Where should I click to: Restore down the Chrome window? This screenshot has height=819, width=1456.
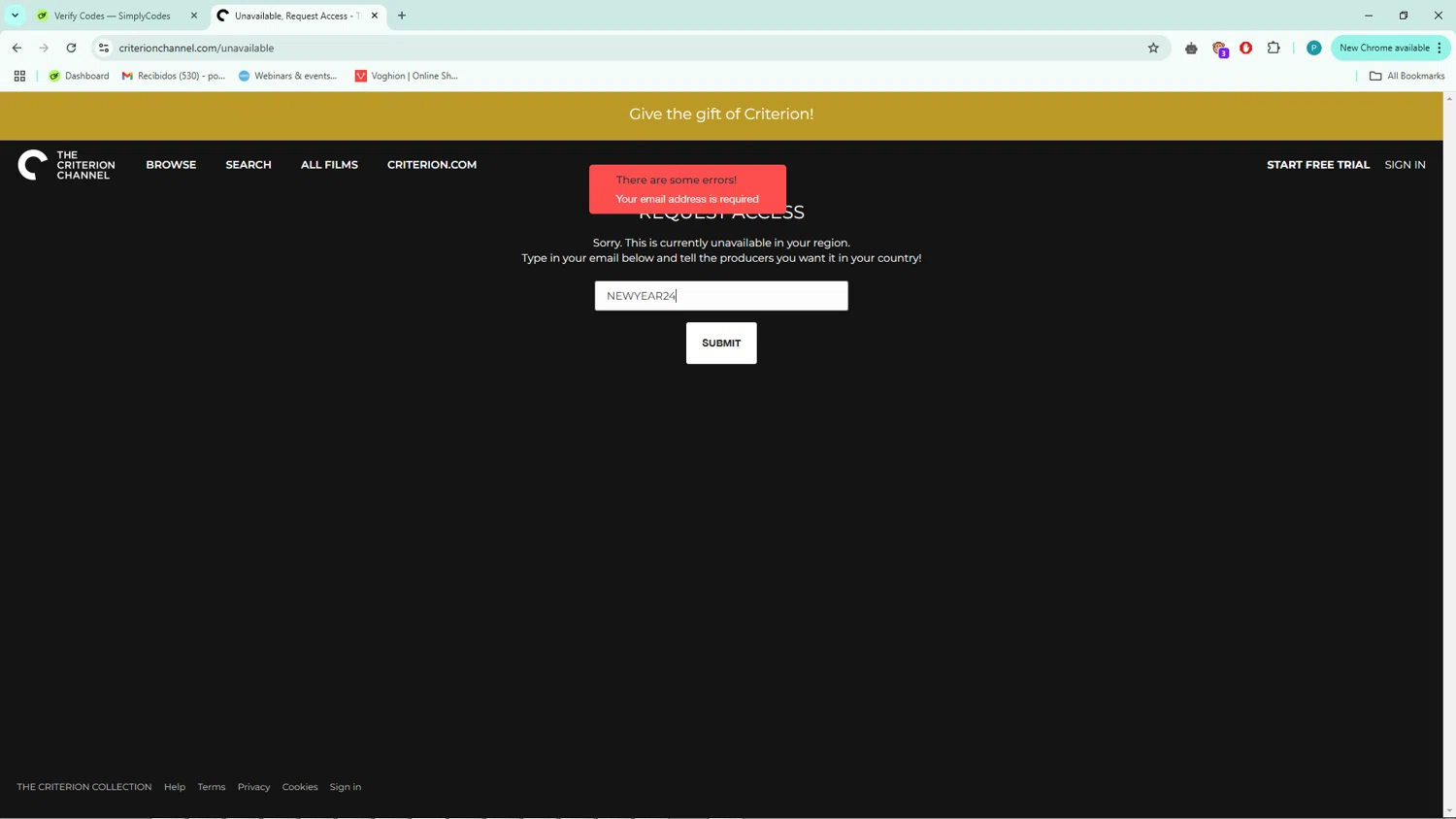coord(1404,16)
